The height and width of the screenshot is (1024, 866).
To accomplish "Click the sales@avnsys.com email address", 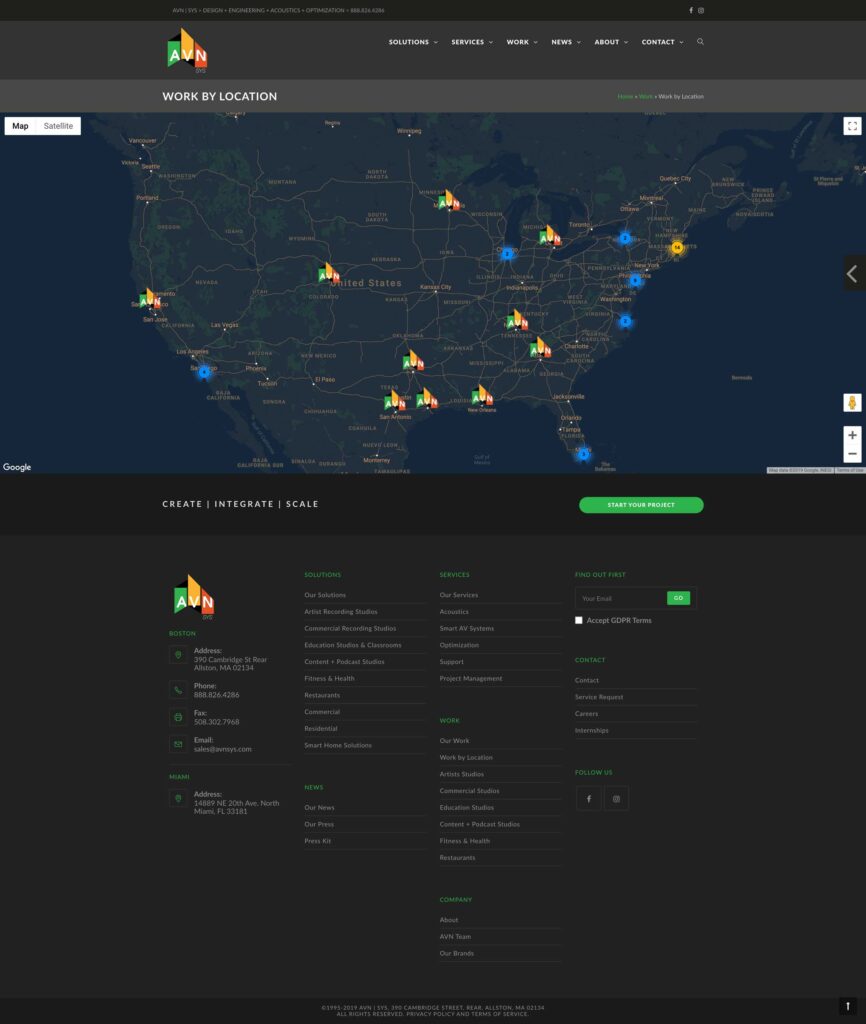I will coord(223,749).
